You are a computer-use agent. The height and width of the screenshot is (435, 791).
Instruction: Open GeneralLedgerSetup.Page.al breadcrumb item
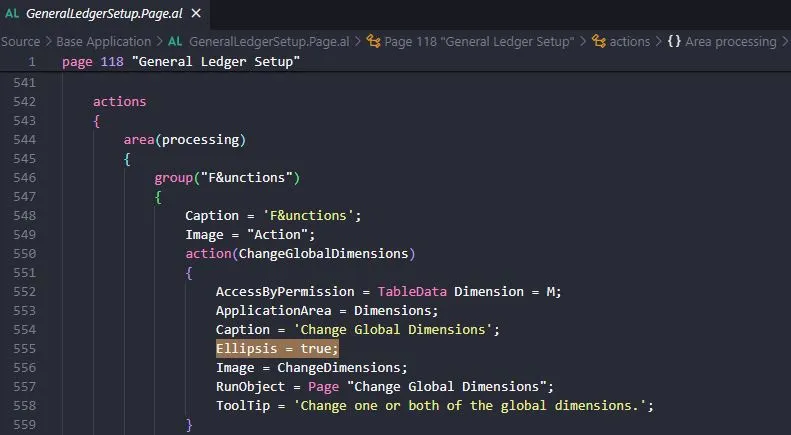269,41
